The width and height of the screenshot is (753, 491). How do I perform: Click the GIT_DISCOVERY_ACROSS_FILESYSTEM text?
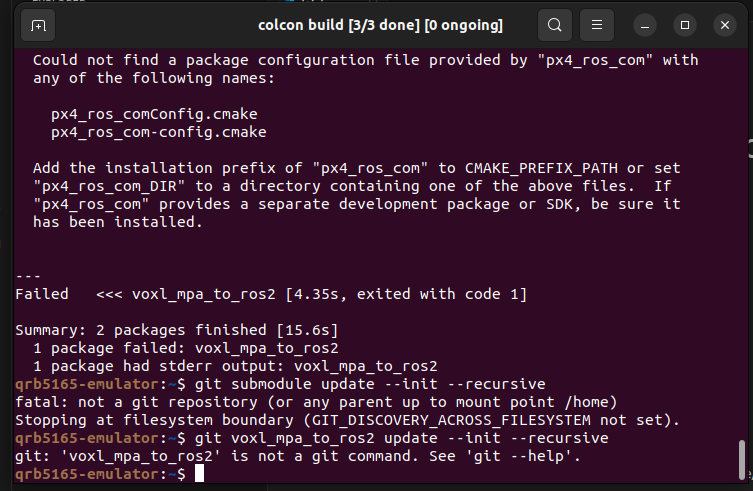[451, 420]
